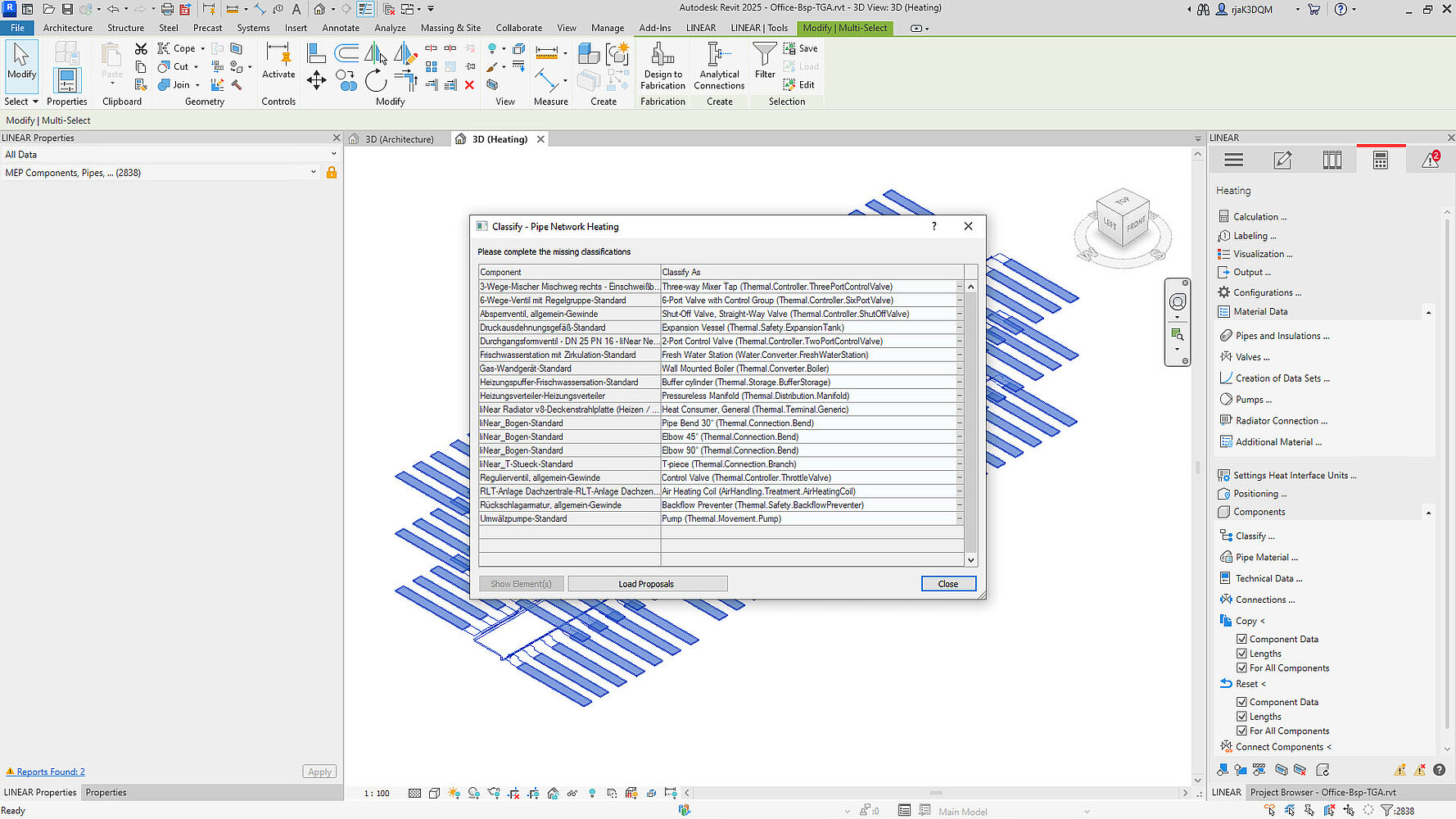Click the Load Proposals button
The height and width of the screenshot is (819, 1456).
pyautogui.click(x=646, y=584)
